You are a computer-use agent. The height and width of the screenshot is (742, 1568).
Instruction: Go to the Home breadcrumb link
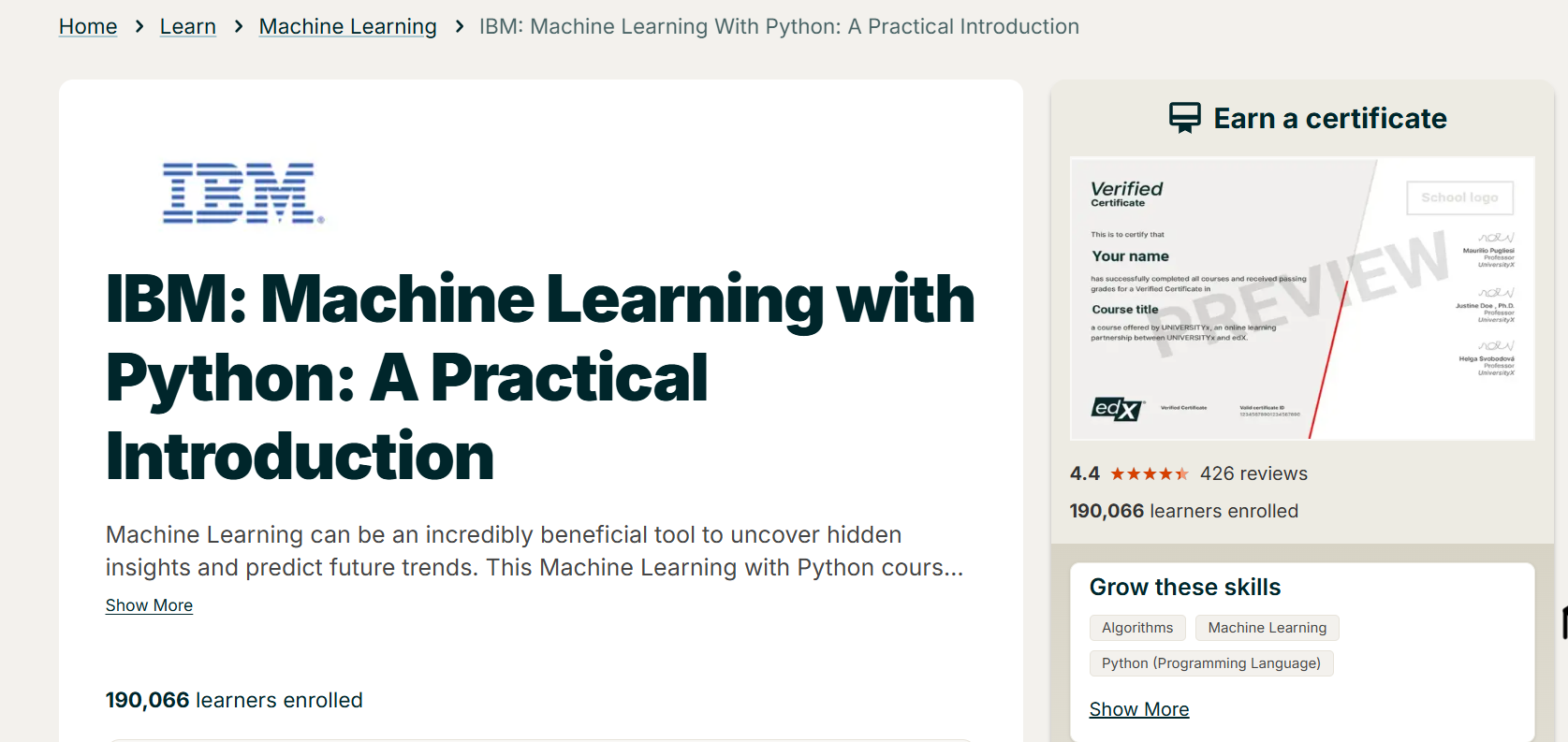[x=88, y=26]
